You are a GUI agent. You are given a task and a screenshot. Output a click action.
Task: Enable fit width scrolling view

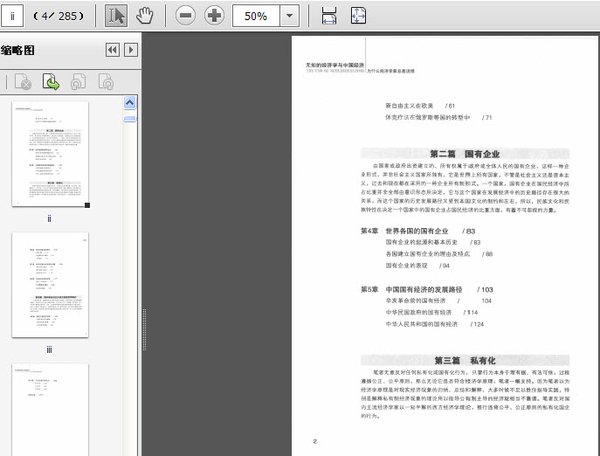coord(330,16)
